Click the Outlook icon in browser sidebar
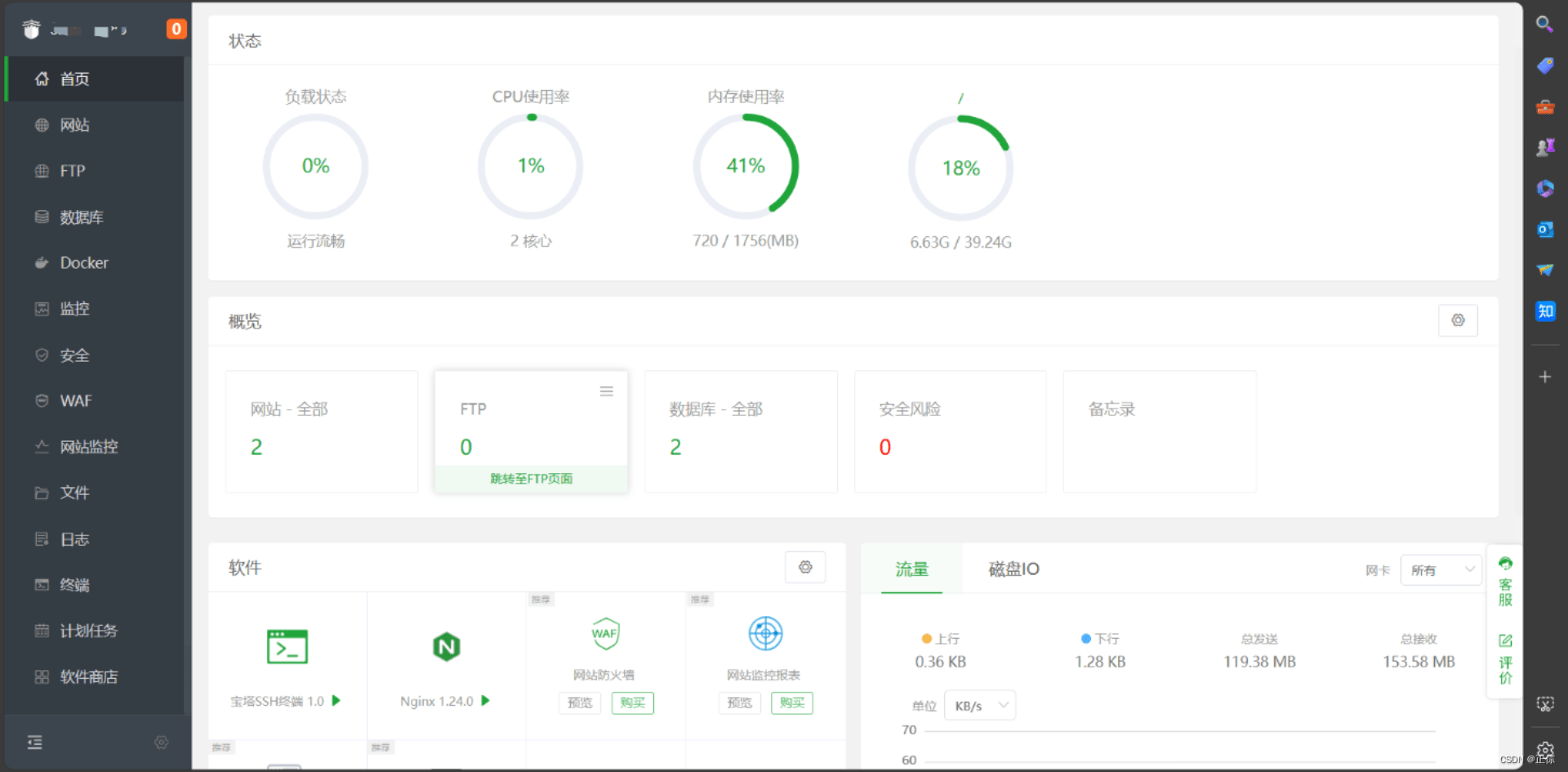 click(1544, 230)
